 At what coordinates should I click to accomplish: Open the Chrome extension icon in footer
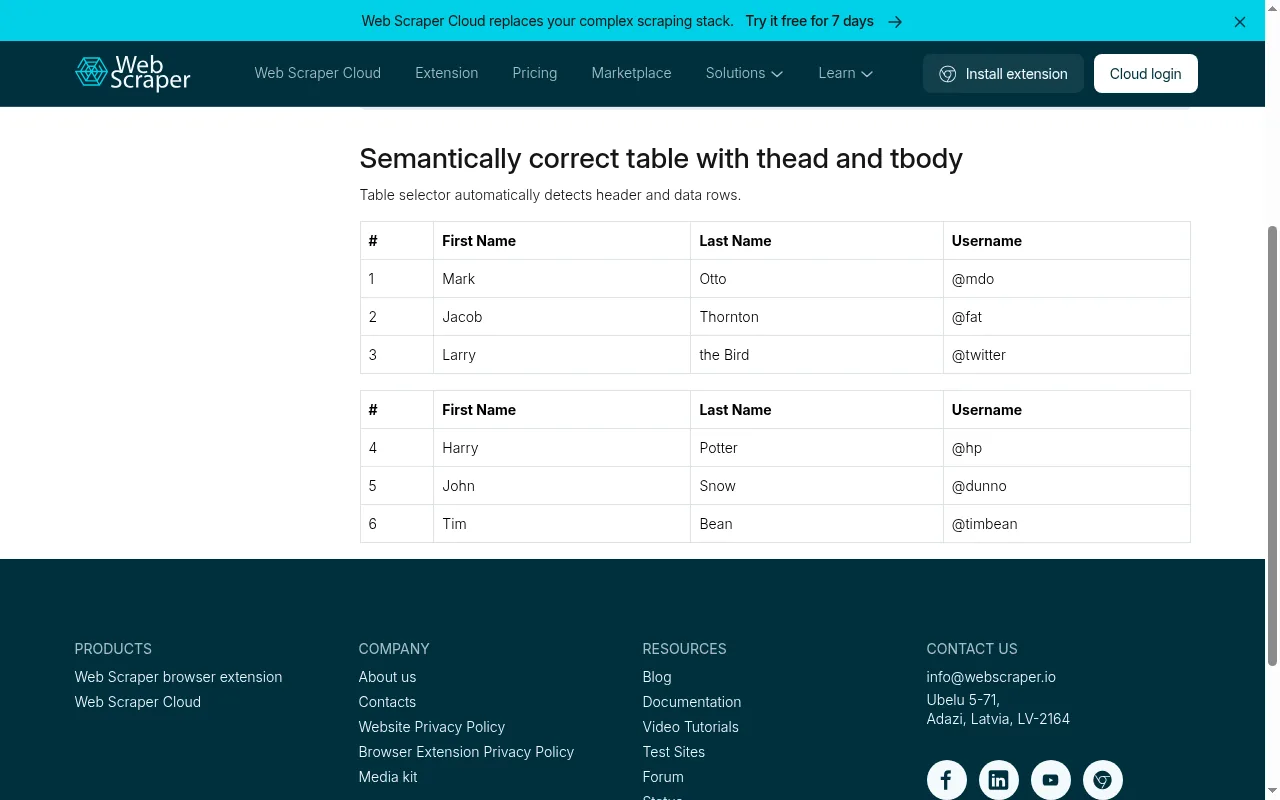tap(1102, 780)
